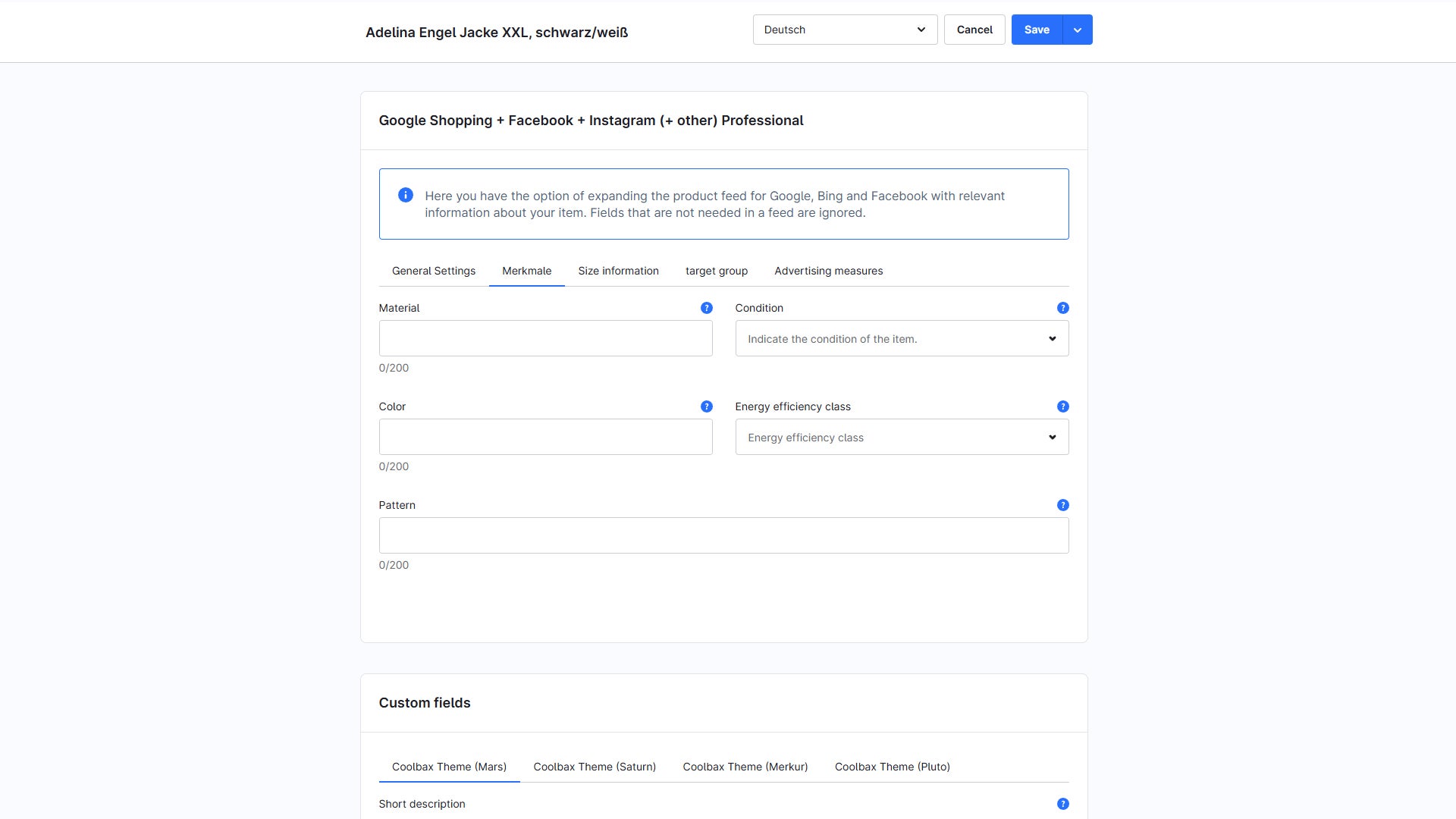Open the Short description help icon
1456x819 pixels.
coord(1062,804)
